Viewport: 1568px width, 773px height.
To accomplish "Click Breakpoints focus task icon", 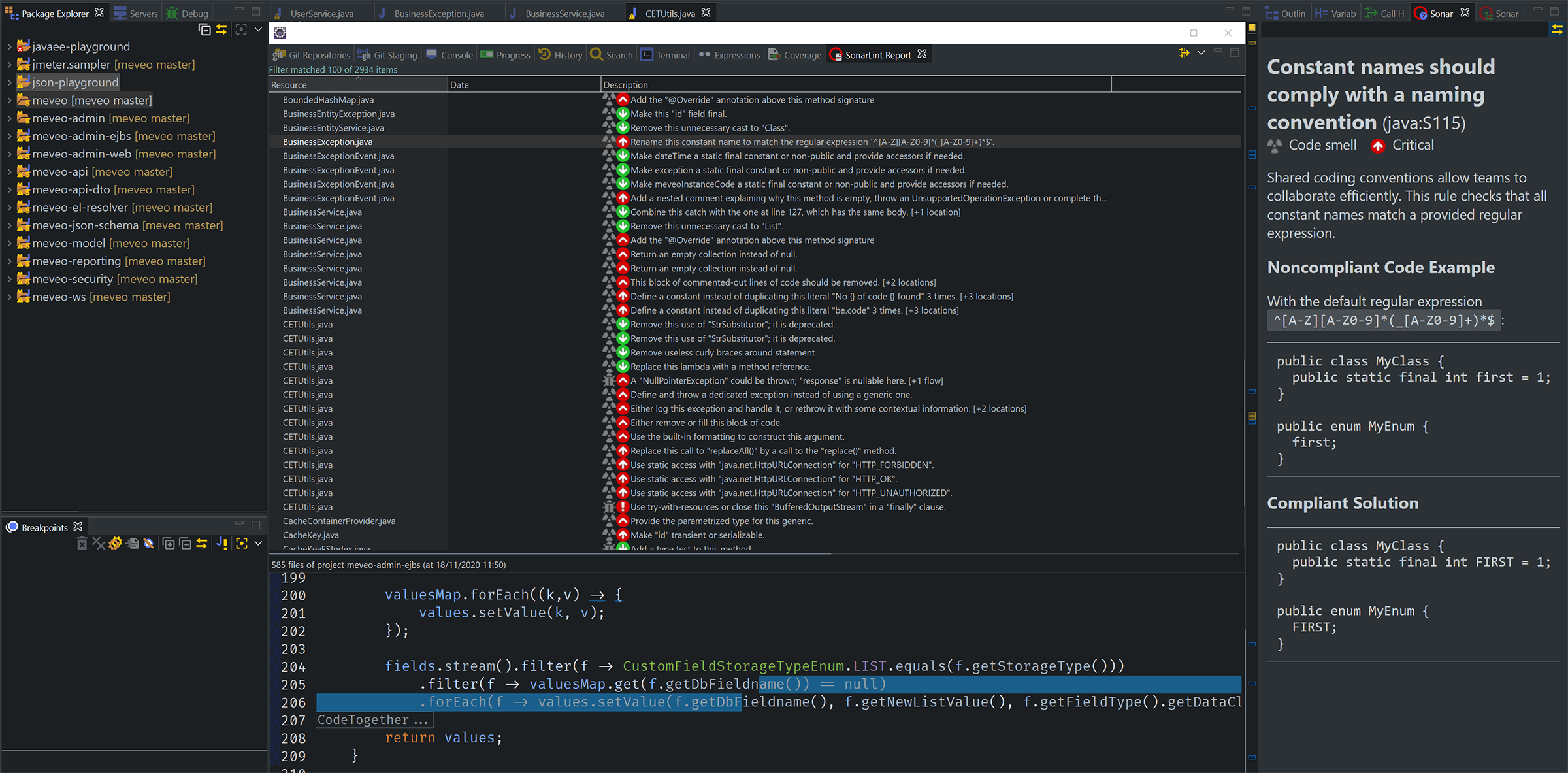I will pyautogui.click(x=242, y=543).
